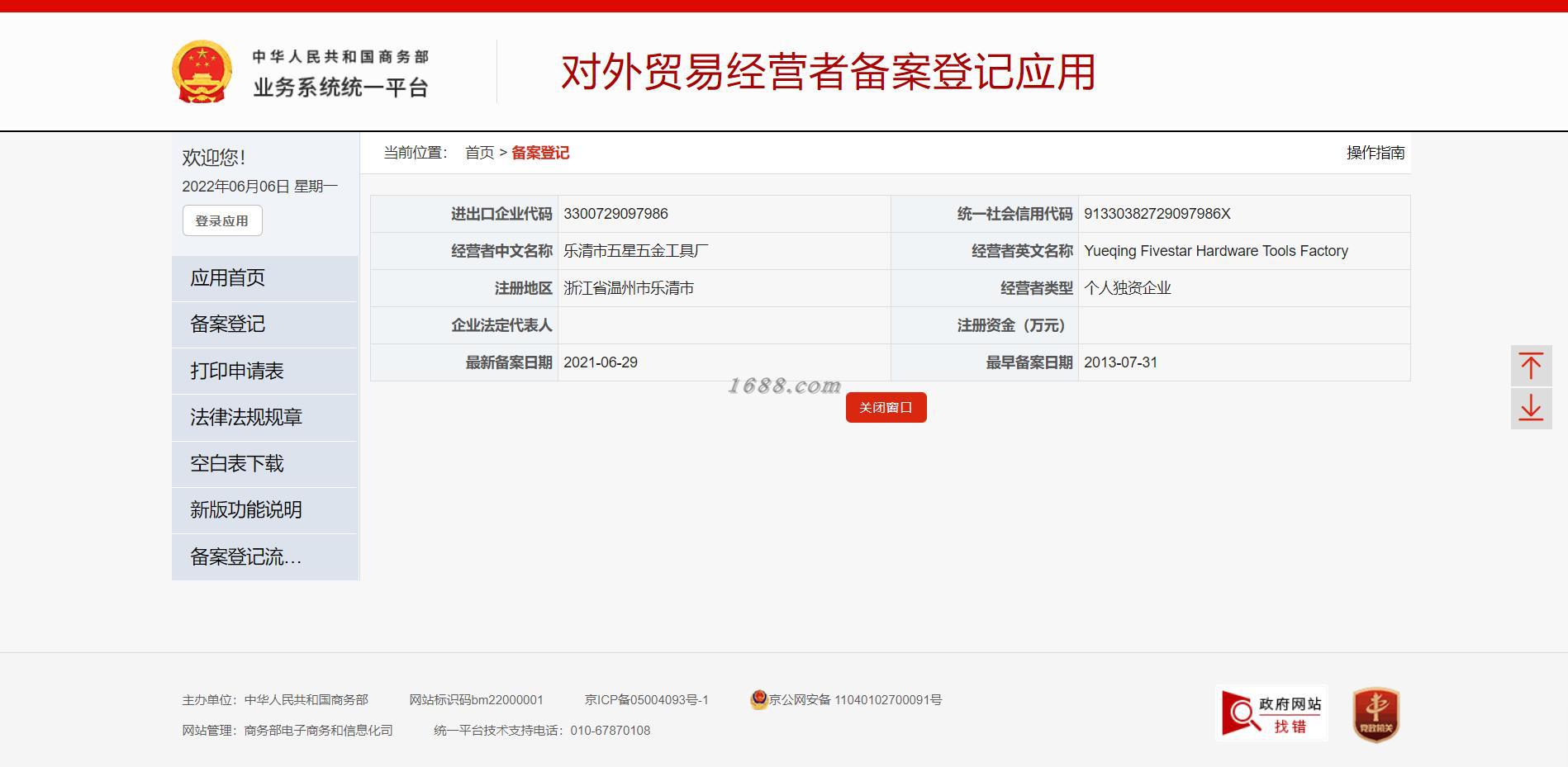Image resolution: width=1568 pixels, height=767 pixels.
Task: Click the latest filing date 2021-06-29
Action: coord(601,362)
